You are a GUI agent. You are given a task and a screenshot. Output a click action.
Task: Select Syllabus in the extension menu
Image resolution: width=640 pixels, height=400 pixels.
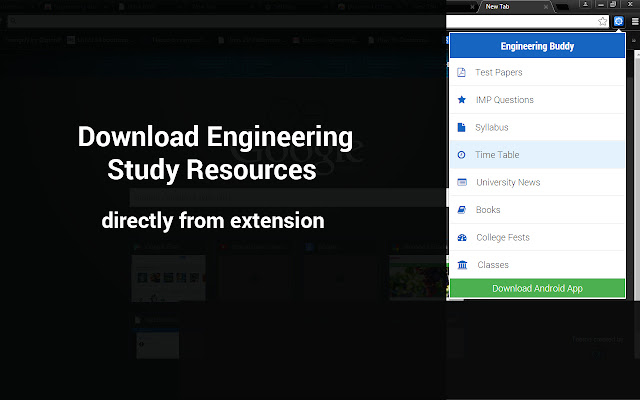click(537, 127)
